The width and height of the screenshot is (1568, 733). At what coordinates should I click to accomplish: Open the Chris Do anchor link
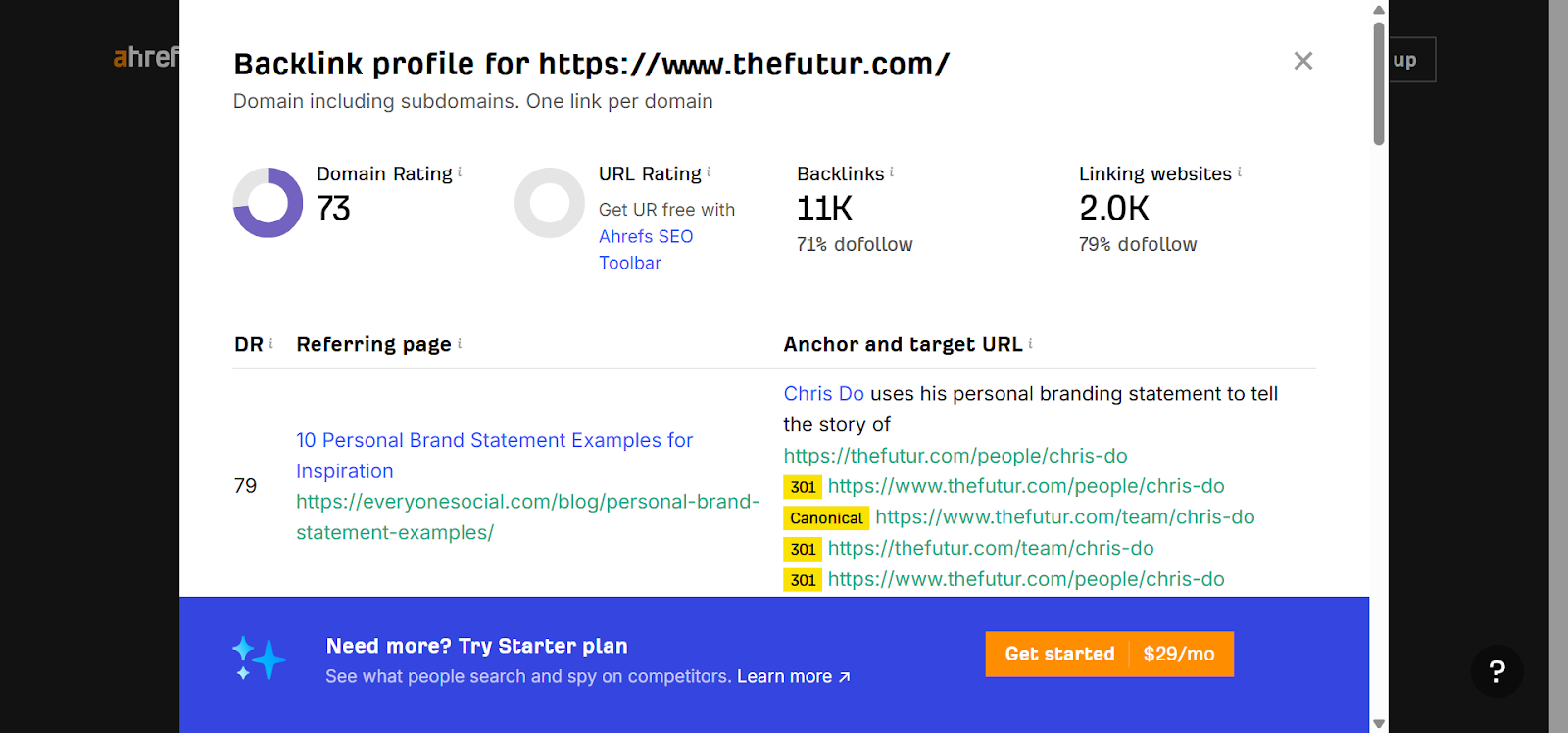822,393
